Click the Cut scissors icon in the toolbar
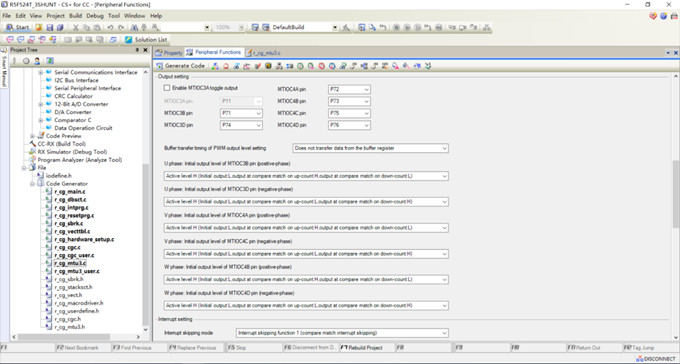680x364 pixels. pos(75,27)
